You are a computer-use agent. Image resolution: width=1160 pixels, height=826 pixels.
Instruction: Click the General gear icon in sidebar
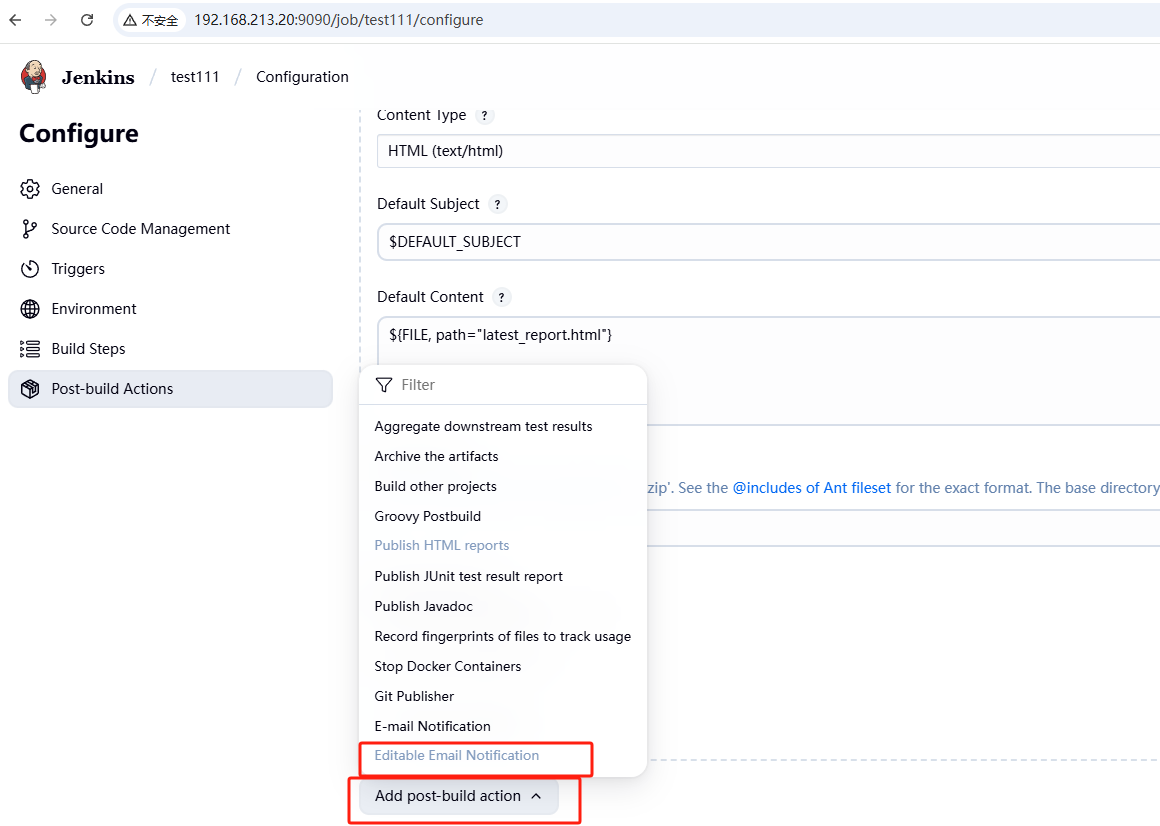tap(30, 189)
